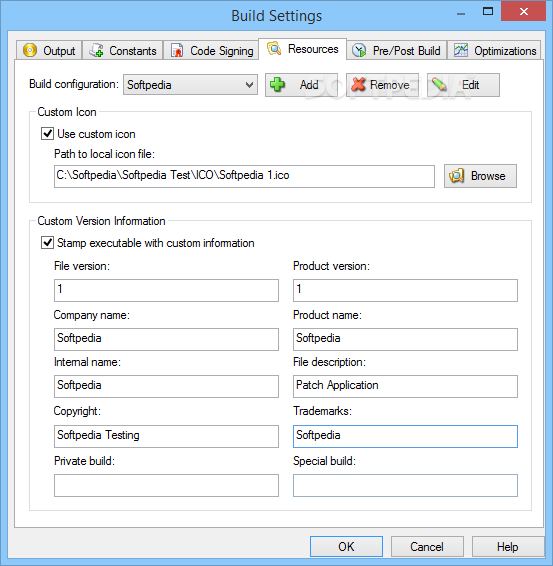Focus the Company name field
This screenshot has width=553, height=566.
tap(166, 339)
